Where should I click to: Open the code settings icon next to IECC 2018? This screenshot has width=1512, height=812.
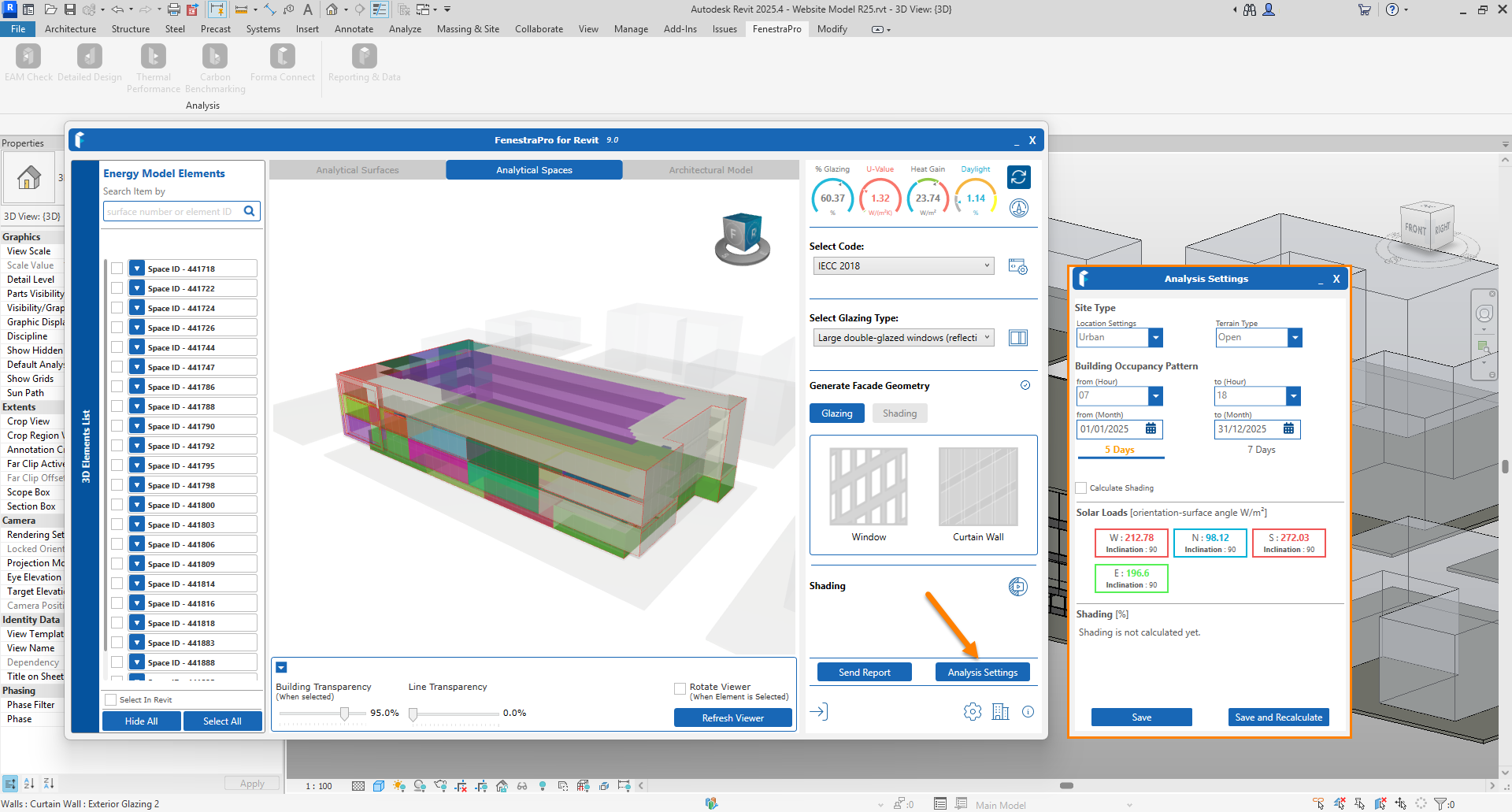(1017, 267)
